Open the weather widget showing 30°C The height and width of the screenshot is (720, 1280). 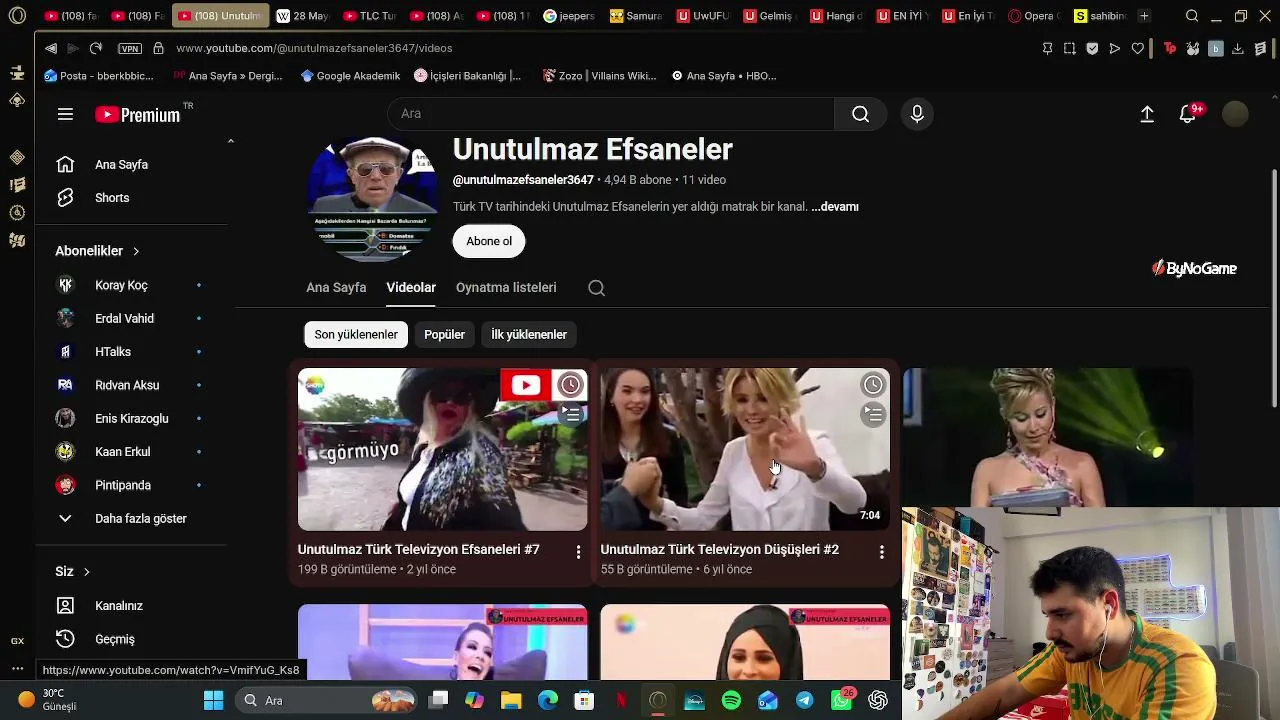coord(48,700)
